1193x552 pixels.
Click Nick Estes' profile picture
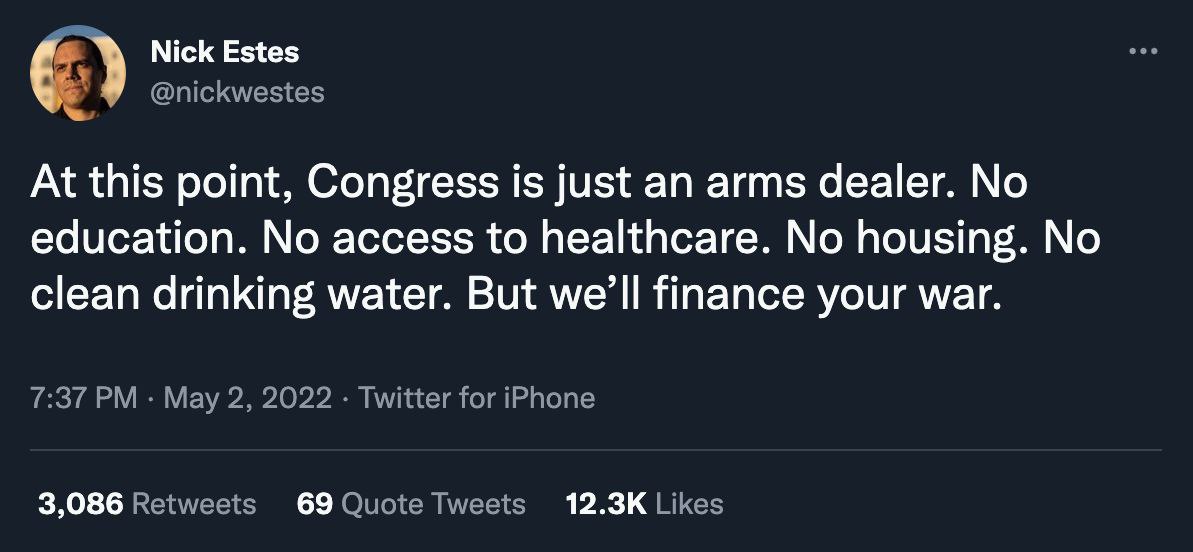tap(78, 73)
